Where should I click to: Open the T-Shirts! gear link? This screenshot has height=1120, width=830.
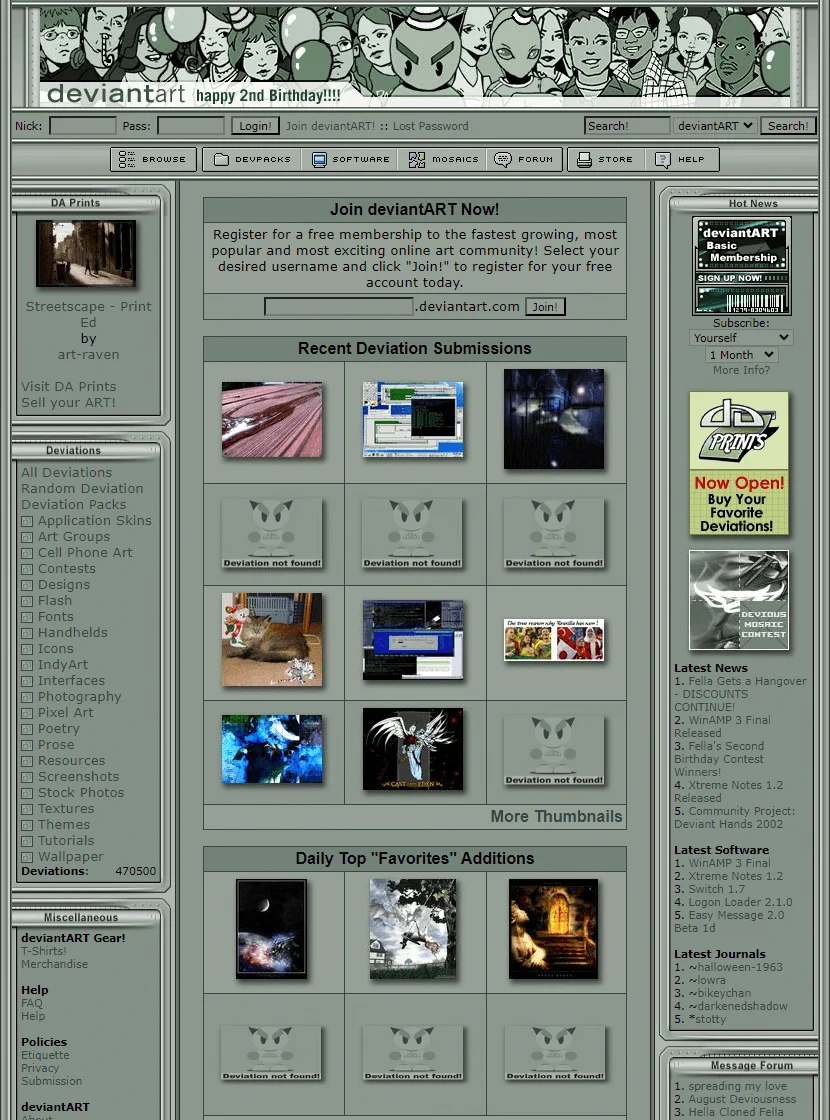pyautogui.click(x=44, y=951)
